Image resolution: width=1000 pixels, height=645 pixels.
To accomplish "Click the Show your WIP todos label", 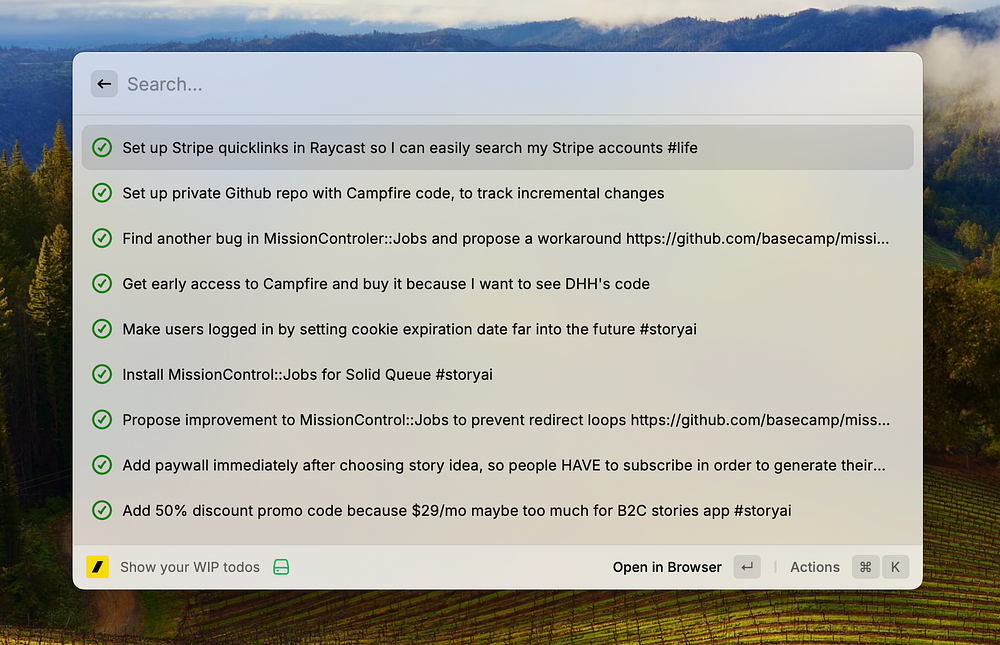I will [189, 567].
